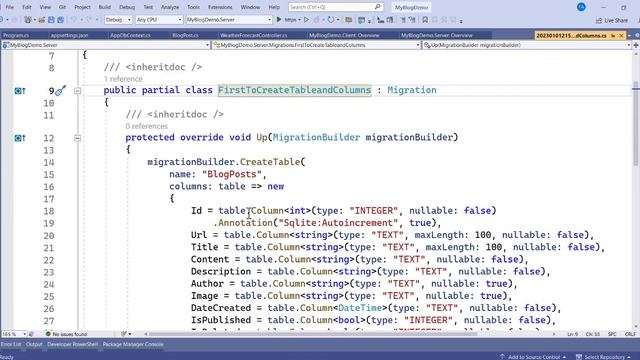Open the Extensions menu
This screenshot has width=640, height=360.
coord(220,7)
